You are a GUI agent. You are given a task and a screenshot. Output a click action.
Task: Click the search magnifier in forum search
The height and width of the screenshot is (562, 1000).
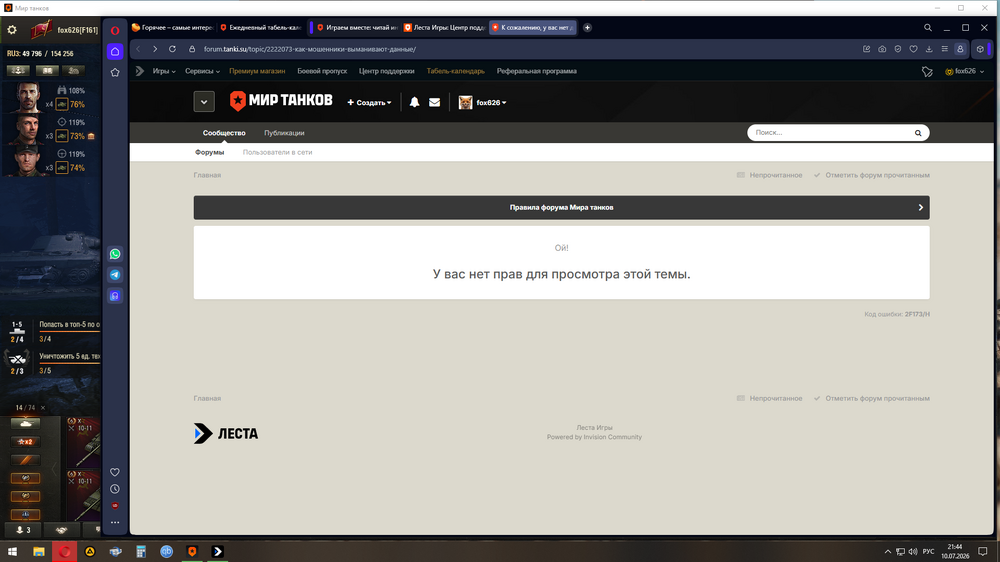tap(918, 133)
